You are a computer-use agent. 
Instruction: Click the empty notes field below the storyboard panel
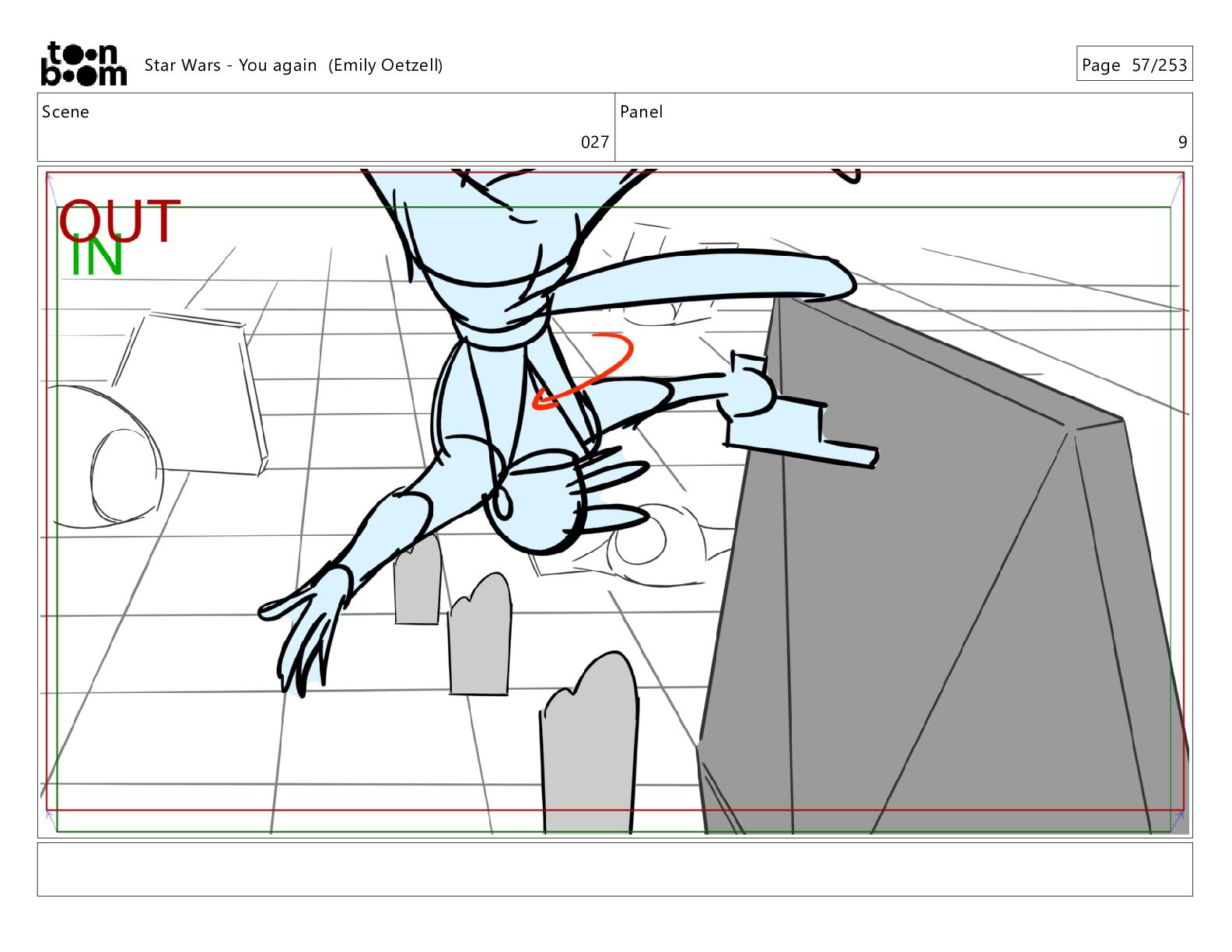coord(614,870)
